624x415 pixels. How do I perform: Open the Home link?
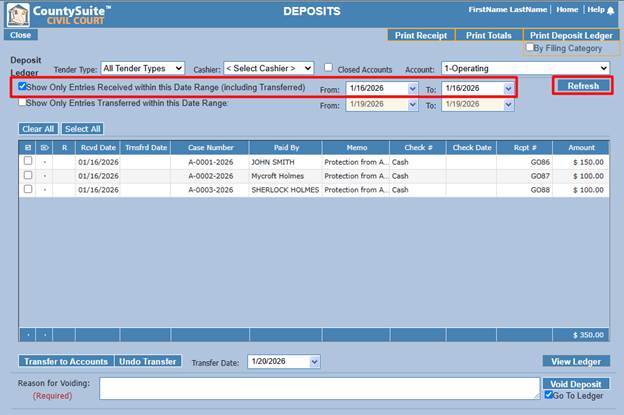click(567, 10)
